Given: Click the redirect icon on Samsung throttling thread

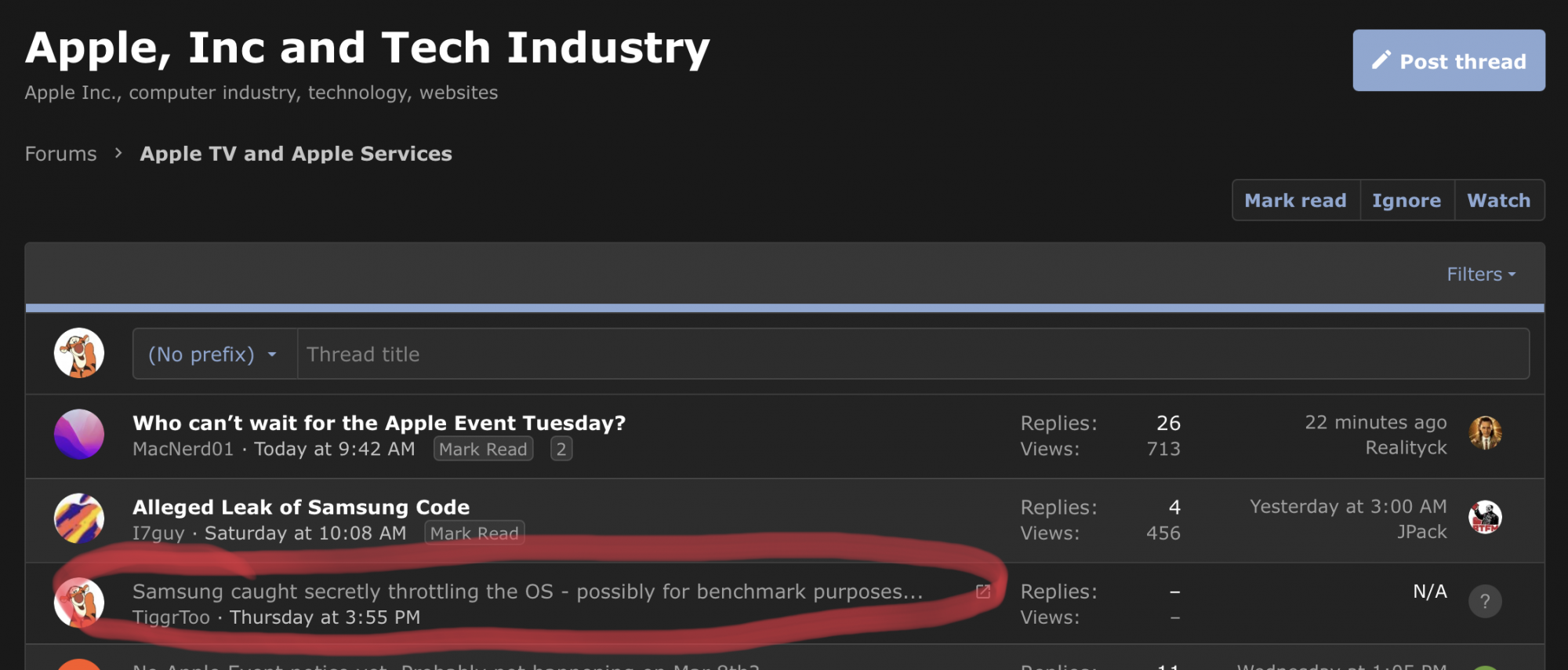Looking at the screenshot, I should point(982,592).
